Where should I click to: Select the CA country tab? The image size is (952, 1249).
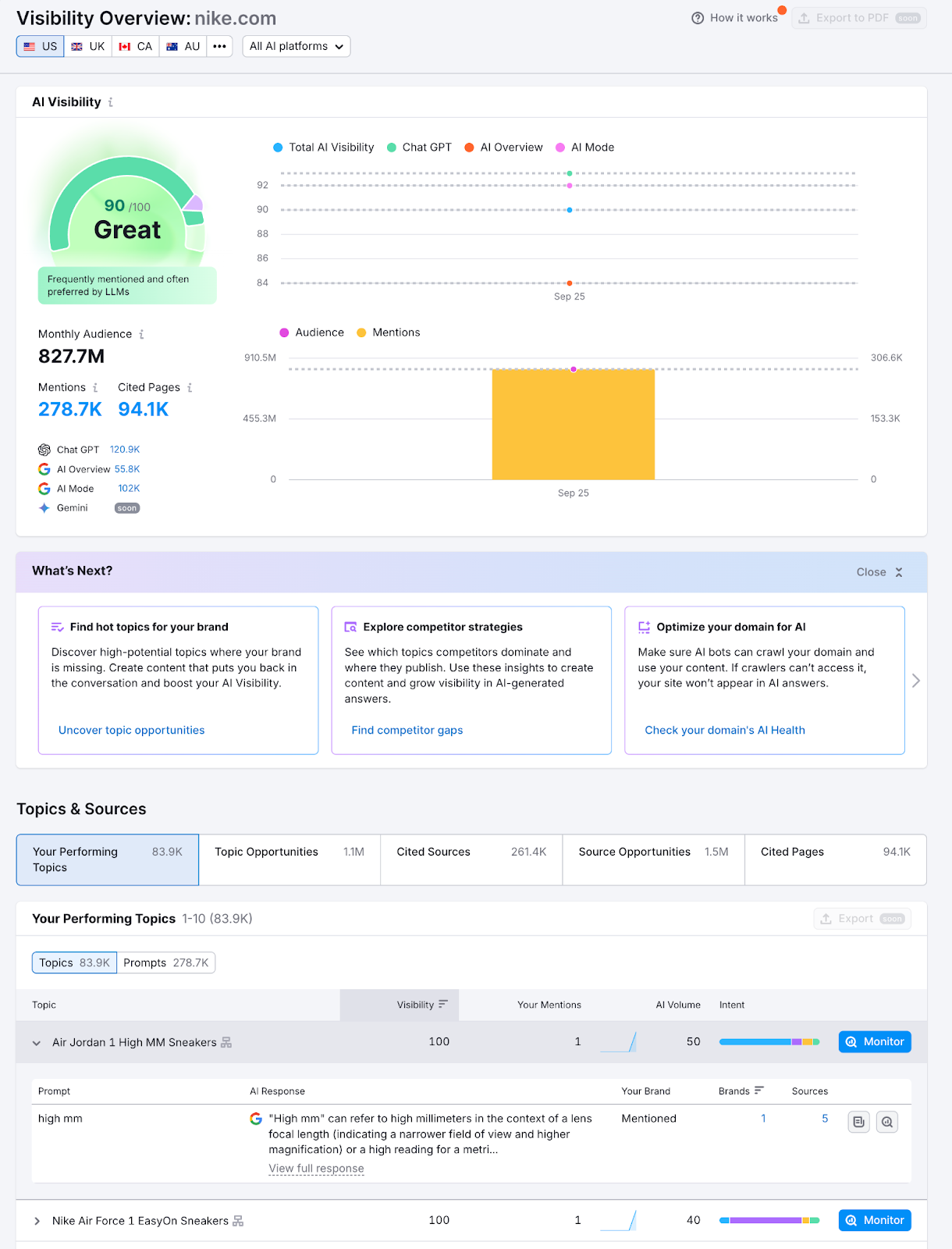pyautogui.click(x=136, y=46)
